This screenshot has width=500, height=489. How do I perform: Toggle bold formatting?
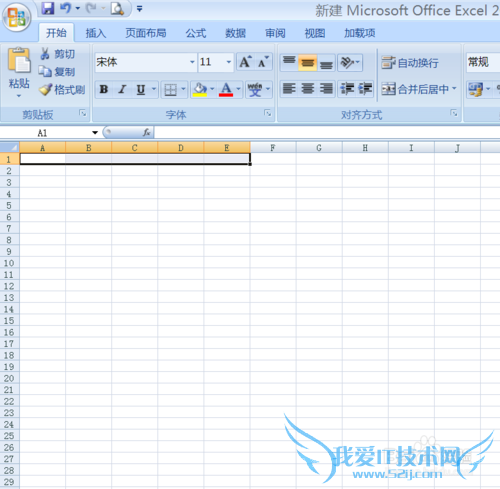[x=104, y=89]
